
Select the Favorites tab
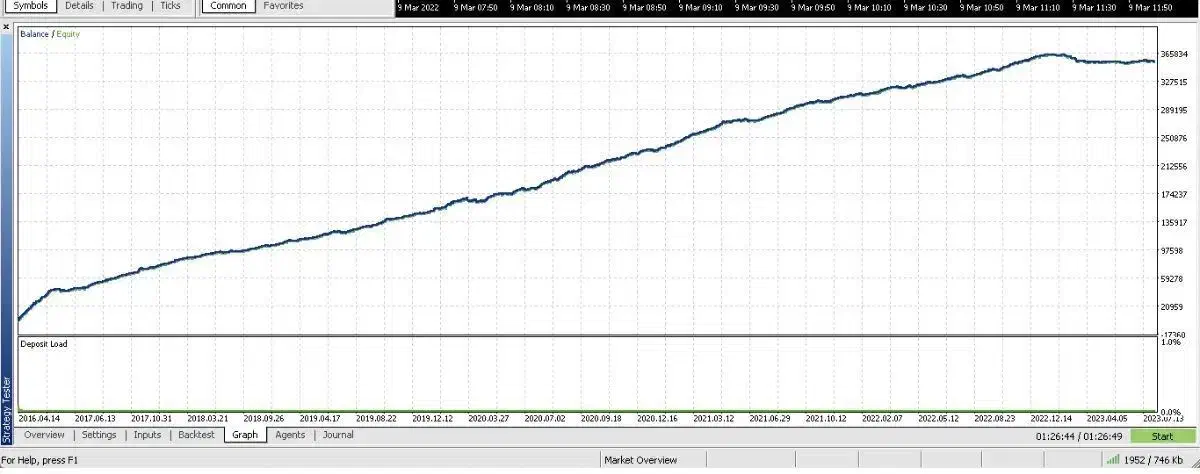(x=284, y=6)
